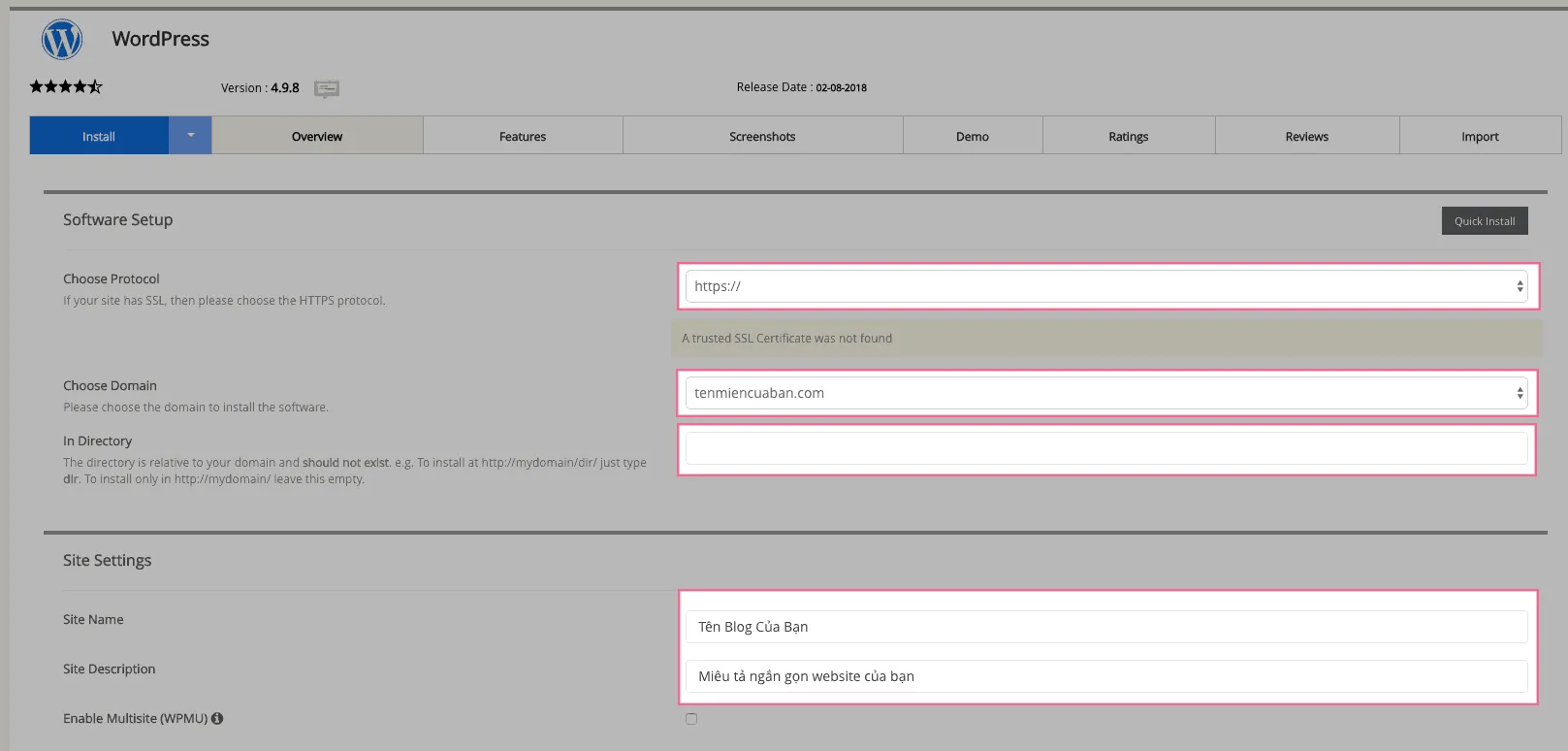Click the Enable Multisite (WPMU) label
The width and height of the screenshot is (1568, 751).
(136, 719)
